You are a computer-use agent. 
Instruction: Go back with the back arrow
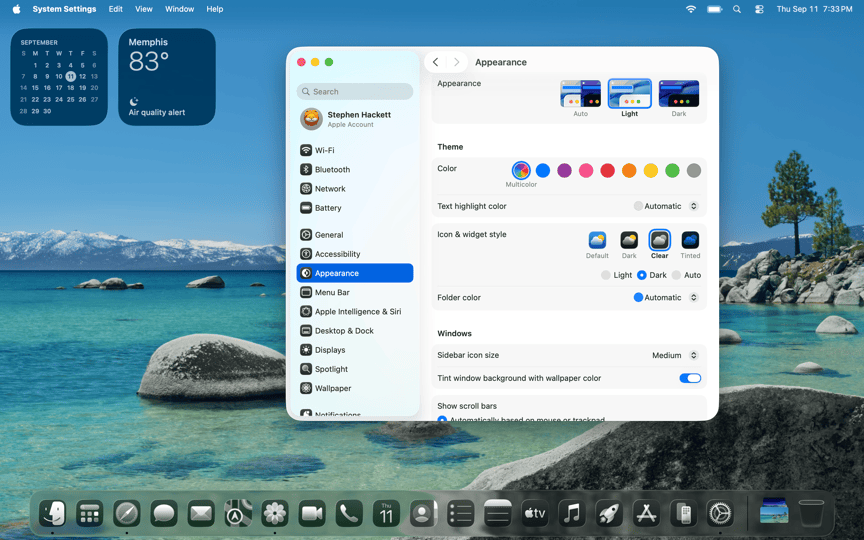tap(435, 62)
